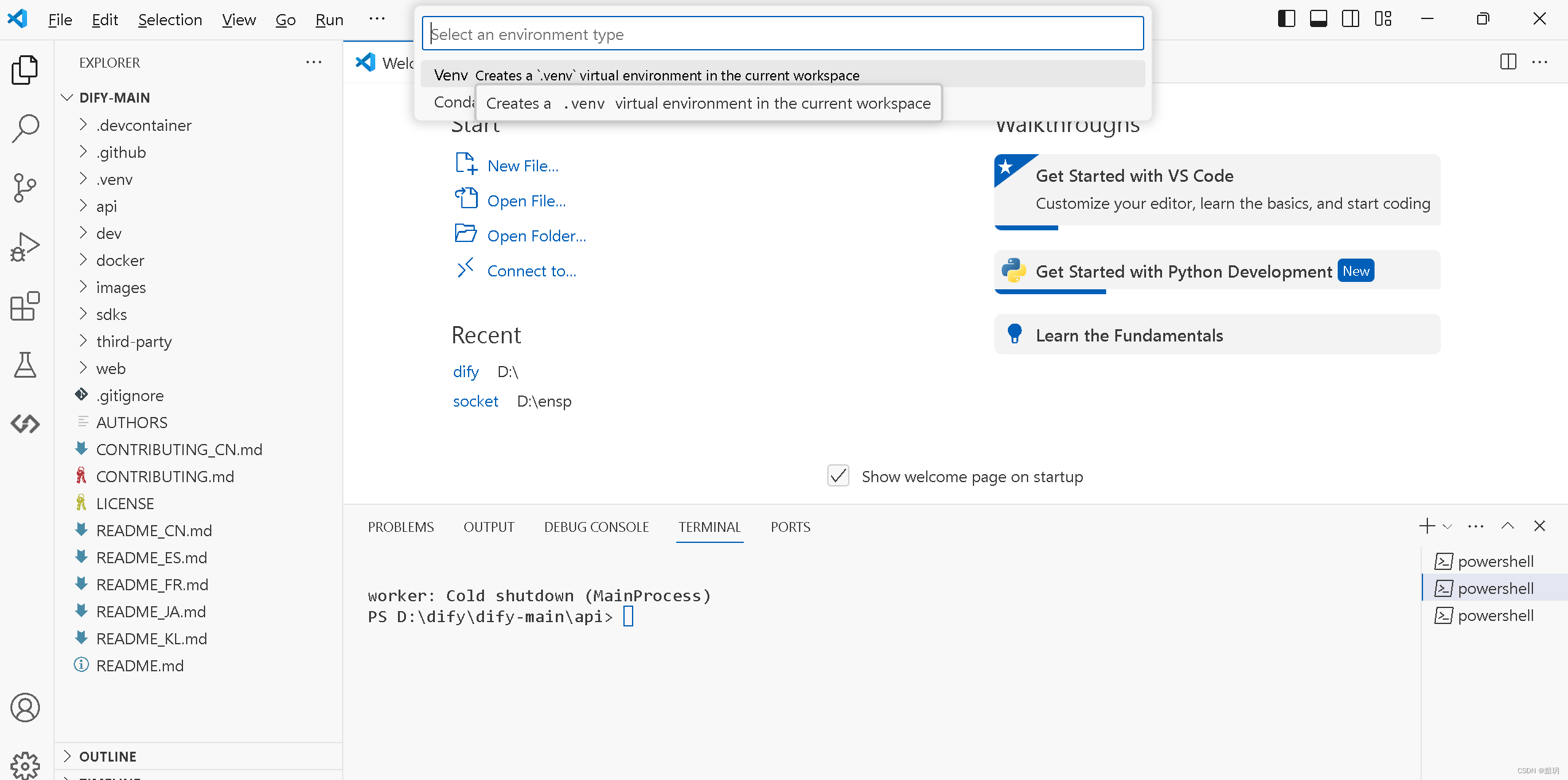1568x780 pixels.
Task: Expand the docker folder
Action: 120,260
